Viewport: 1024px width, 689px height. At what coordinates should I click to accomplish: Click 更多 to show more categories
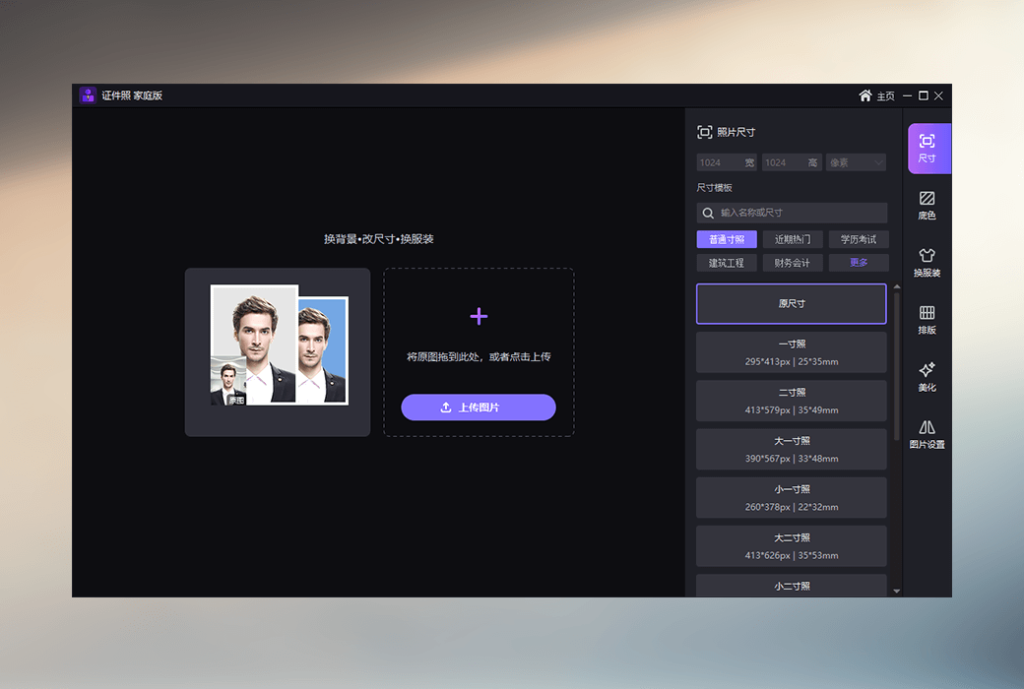pos(858,263)
